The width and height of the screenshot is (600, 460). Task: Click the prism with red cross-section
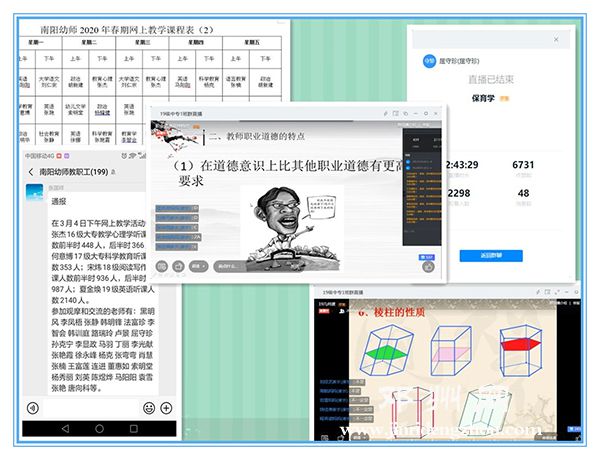(521, 351)
